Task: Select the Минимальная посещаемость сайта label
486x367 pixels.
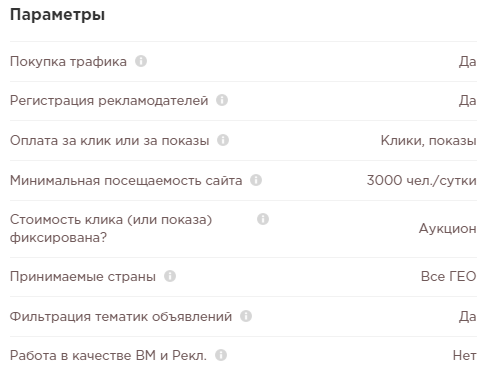Action: pos(126,180)
